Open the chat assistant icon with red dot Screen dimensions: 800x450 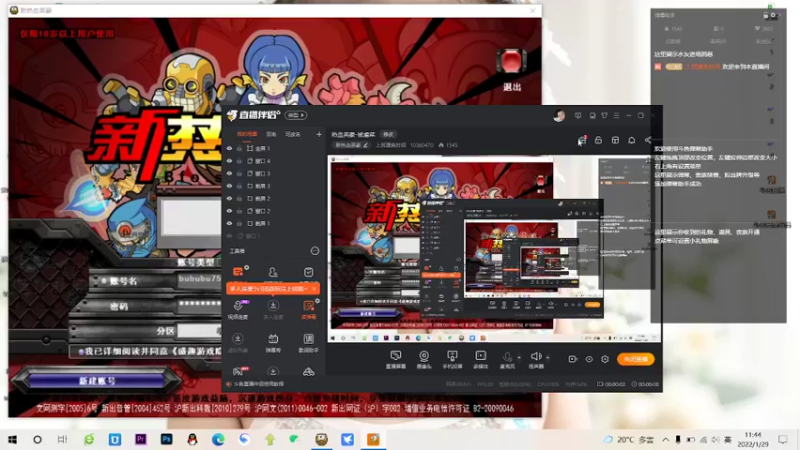coord(582,140)
